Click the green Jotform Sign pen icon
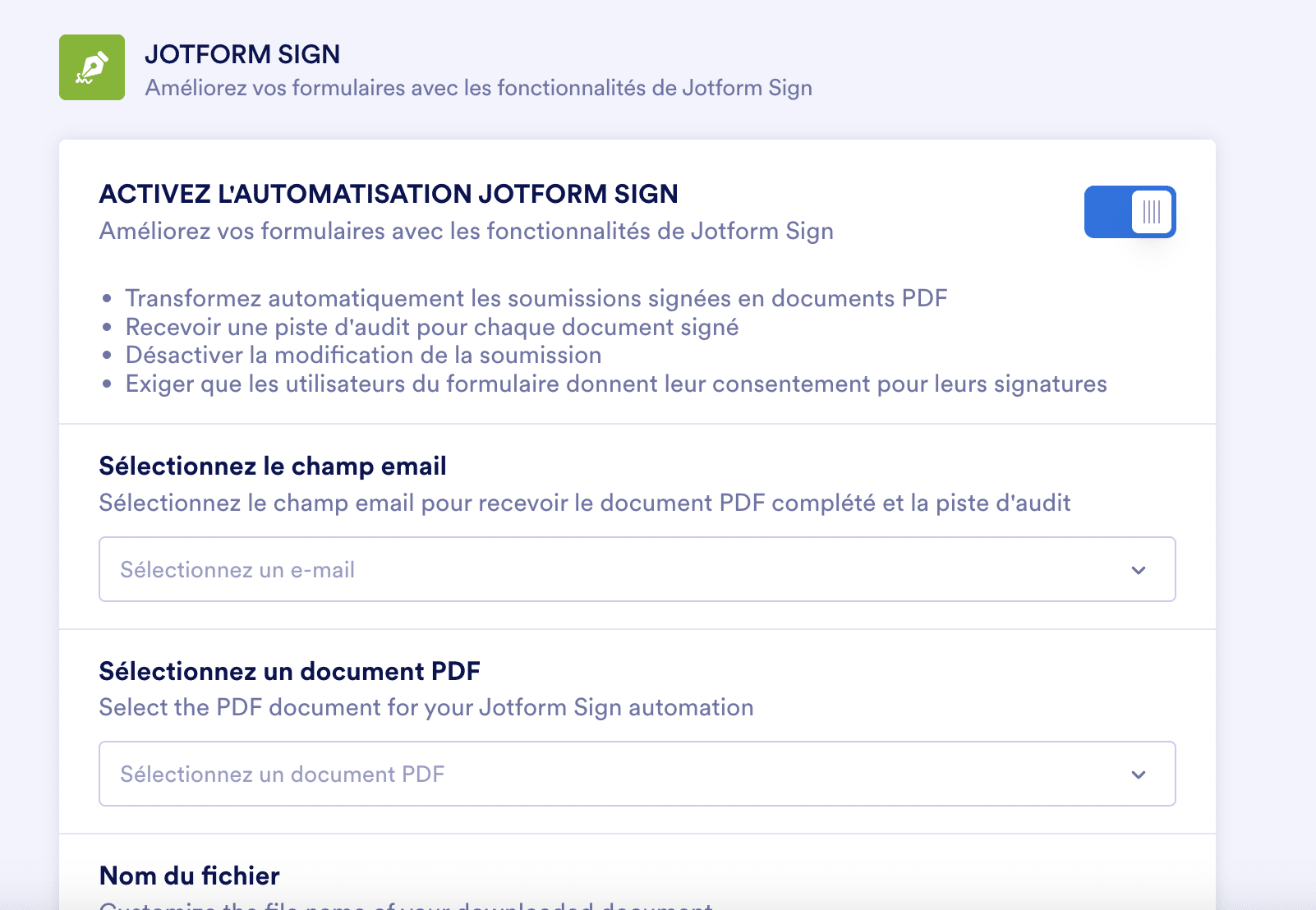 pos(92,67)
